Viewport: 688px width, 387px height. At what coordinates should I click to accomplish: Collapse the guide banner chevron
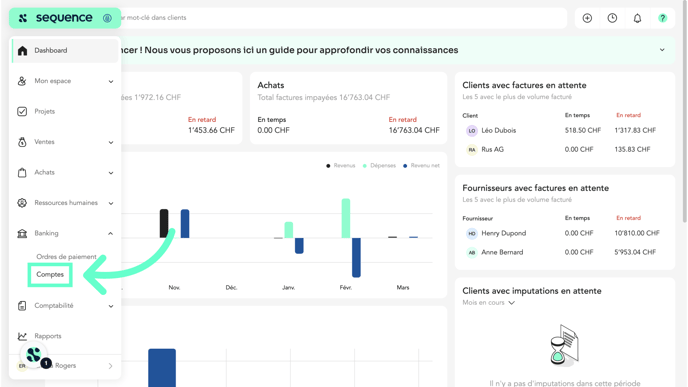(662, 50)
